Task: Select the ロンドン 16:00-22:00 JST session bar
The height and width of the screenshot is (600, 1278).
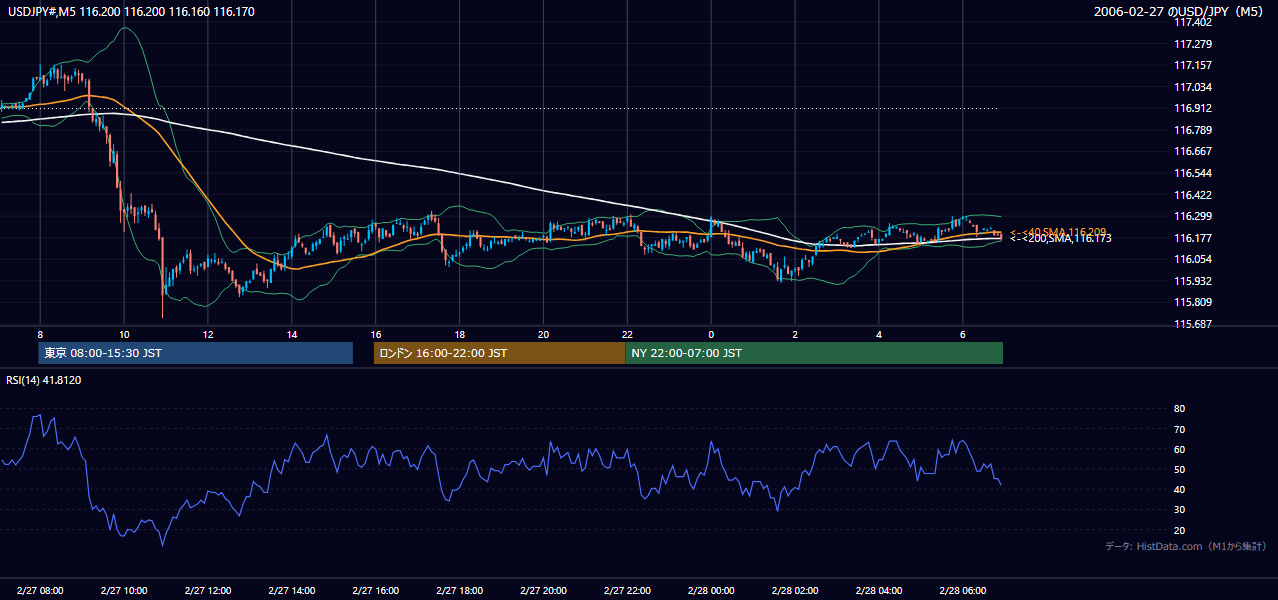Action: [499, 353]
